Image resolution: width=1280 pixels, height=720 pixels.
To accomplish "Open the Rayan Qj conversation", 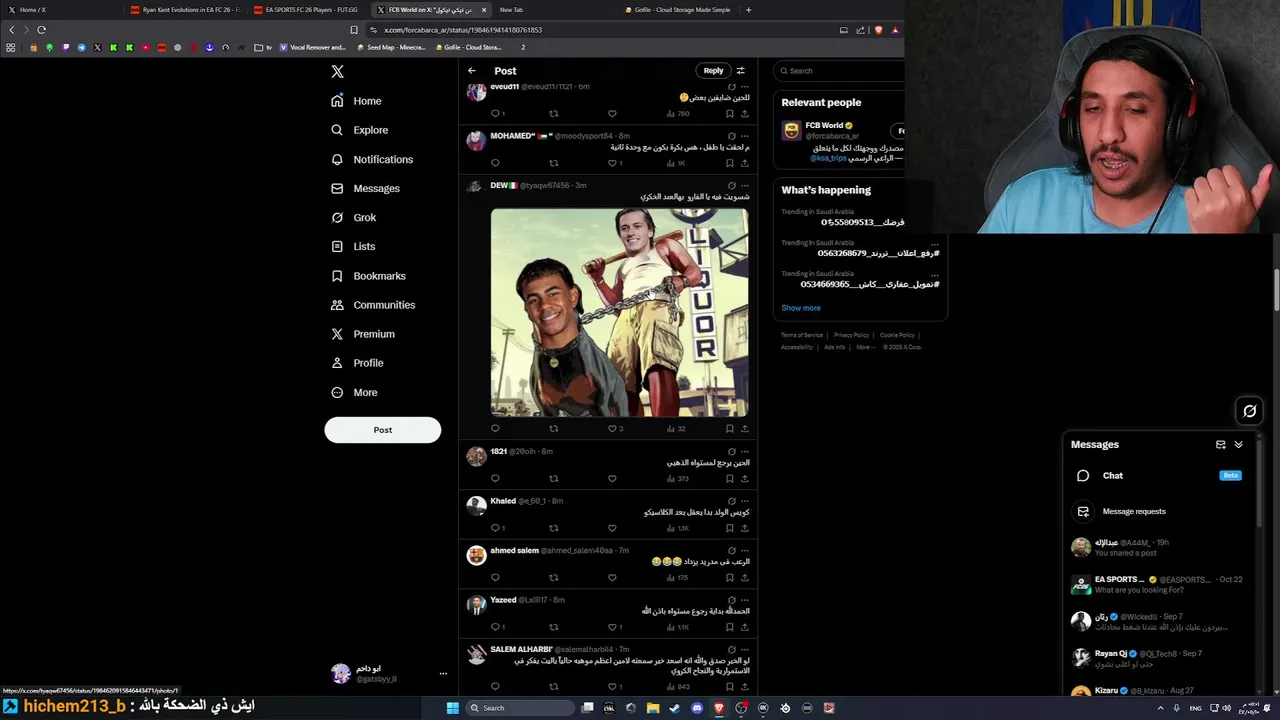I will [x=1159, y=658].
